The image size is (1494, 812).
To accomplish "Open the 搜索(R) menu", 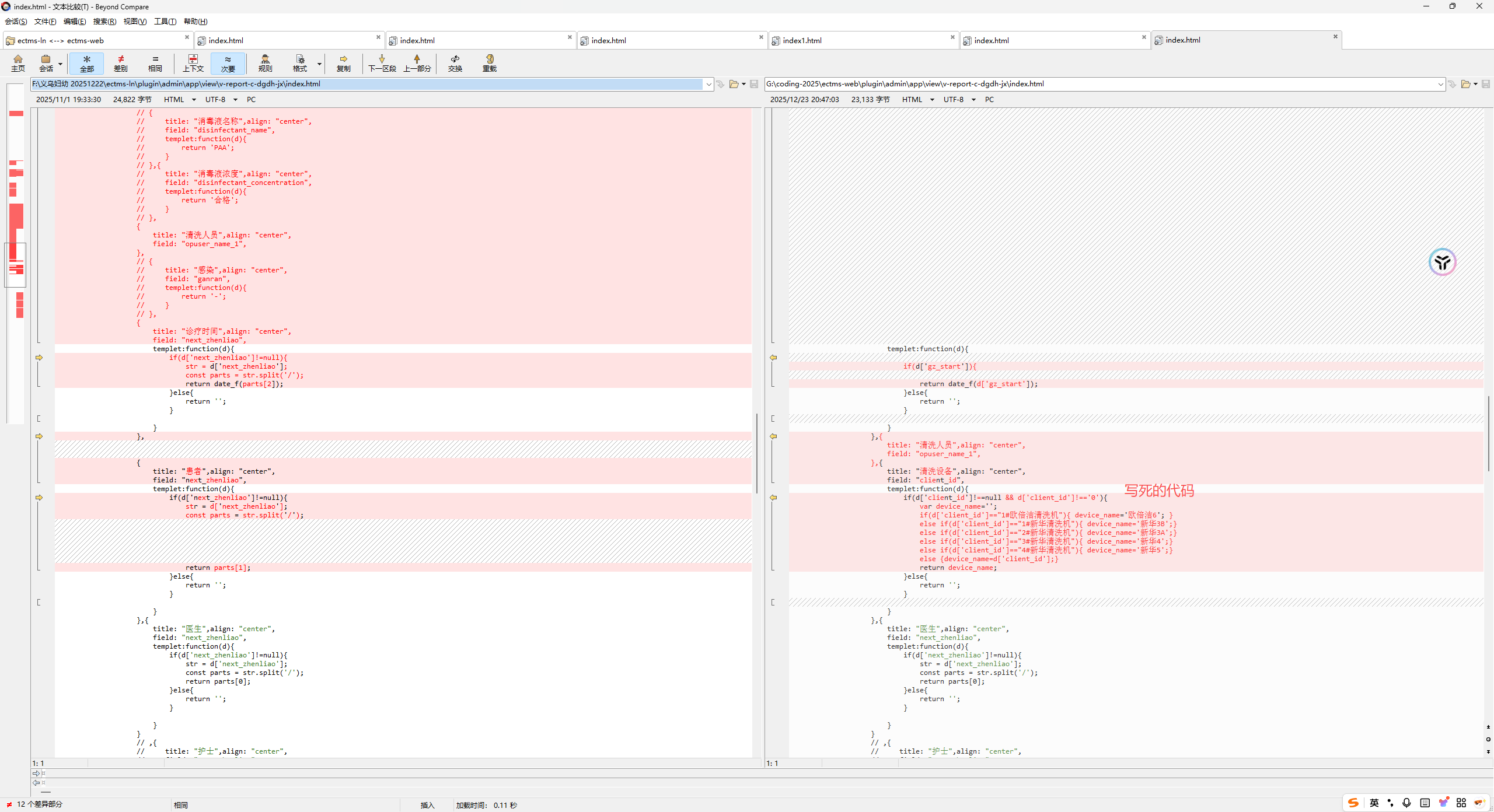I will pos(104,22).
